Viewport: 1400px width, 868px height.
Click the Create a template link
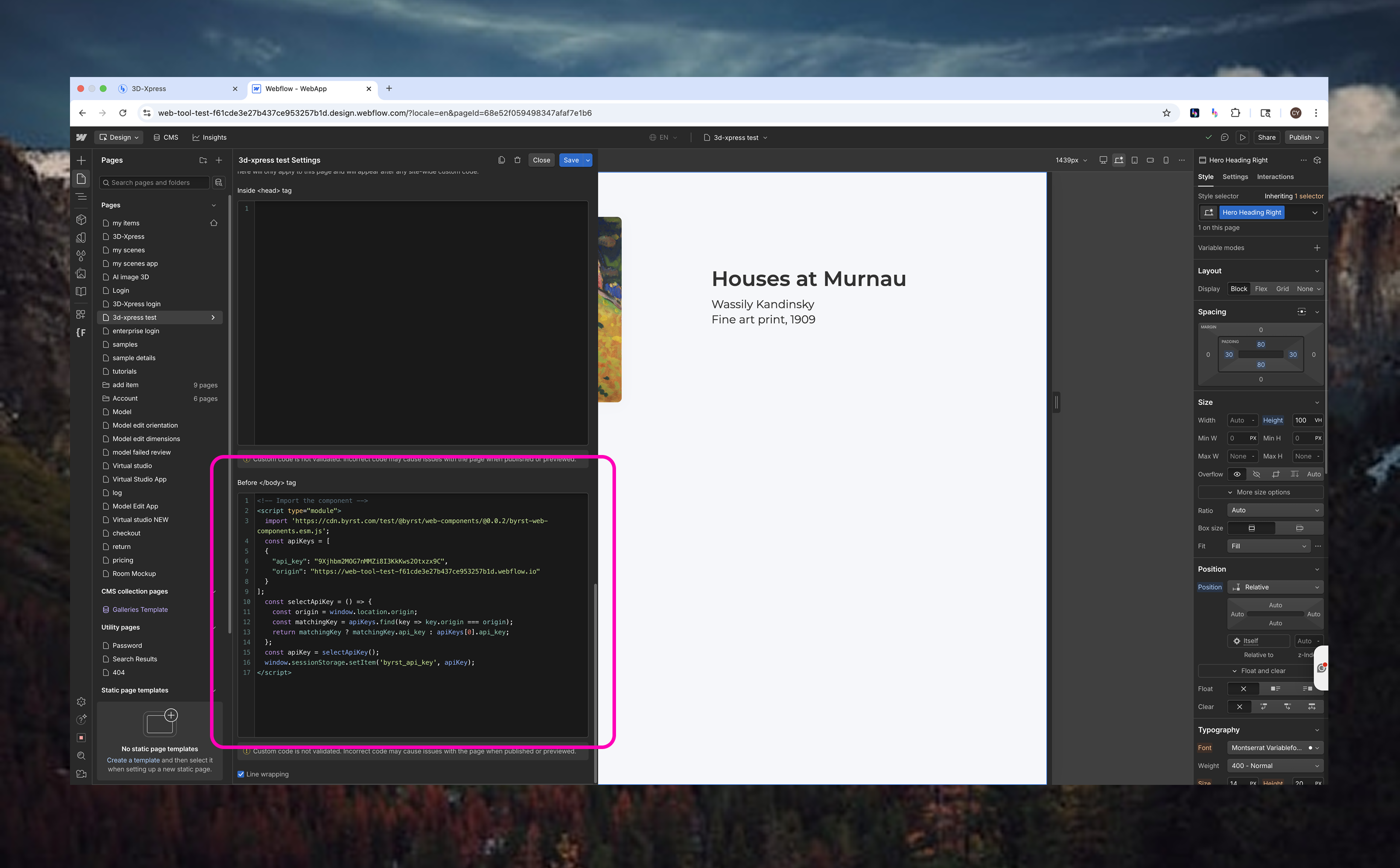(x=133, y=760)
